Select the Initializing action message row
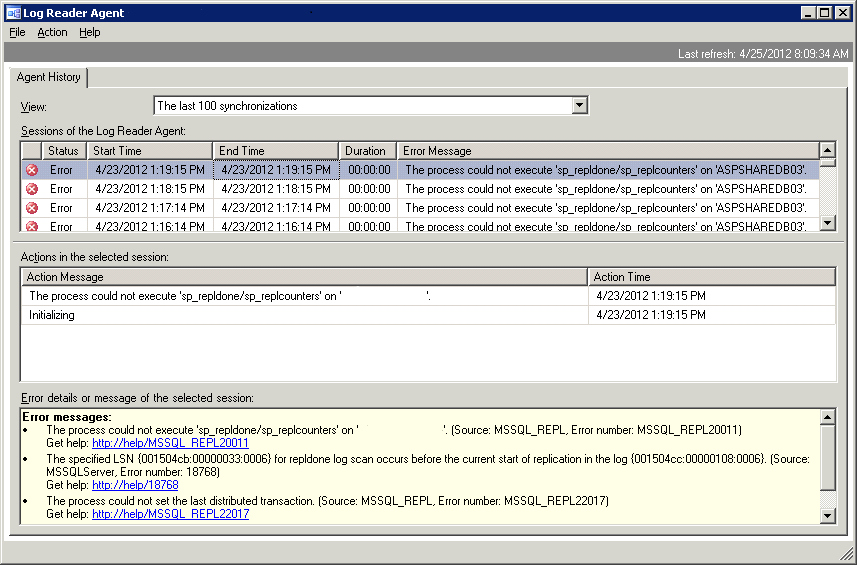Image resolution: width=857 pixels, height=565 pixels. 304,315
